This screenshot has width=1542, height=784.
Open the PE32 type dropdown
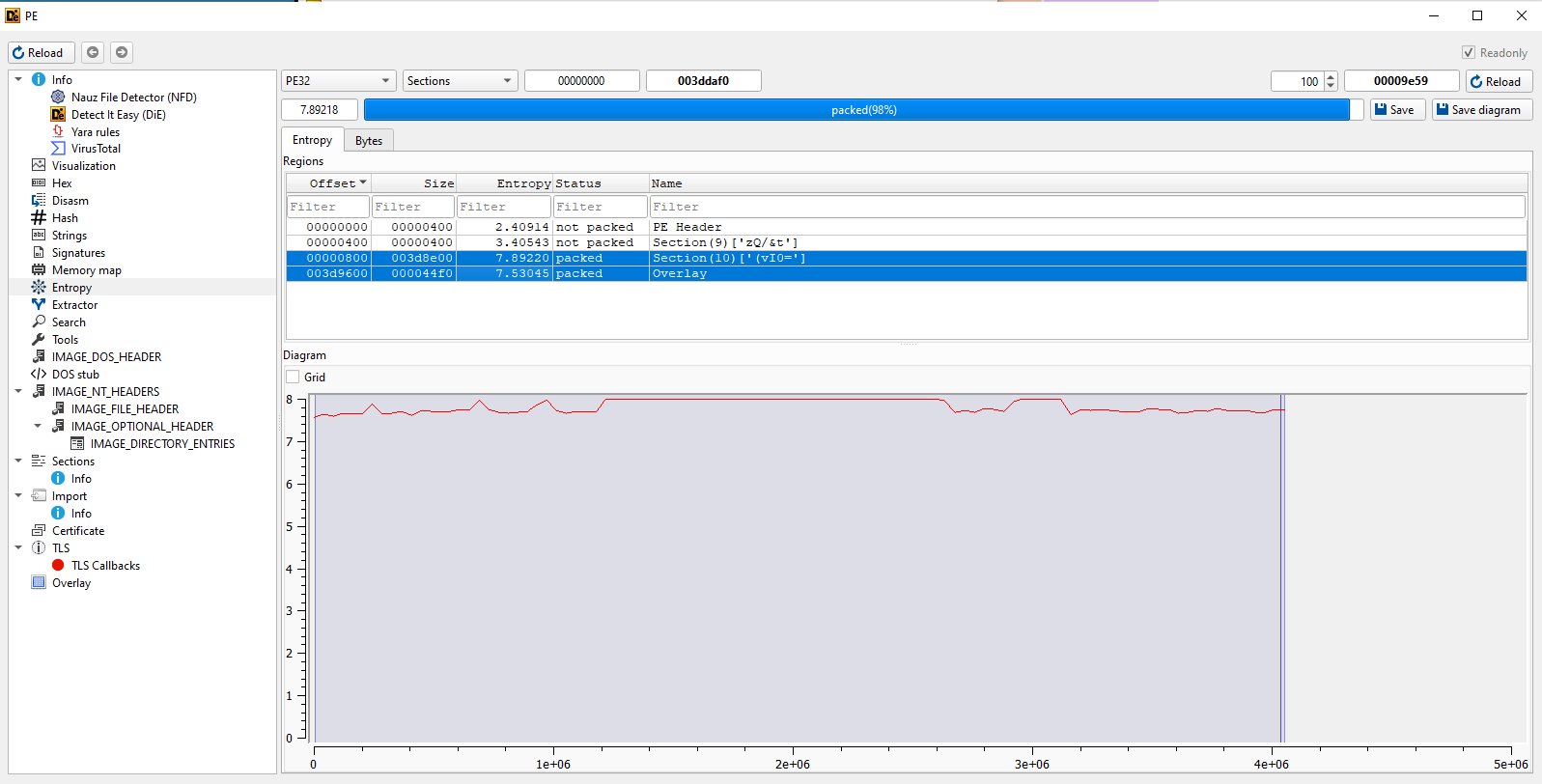(x=339, y=81)
